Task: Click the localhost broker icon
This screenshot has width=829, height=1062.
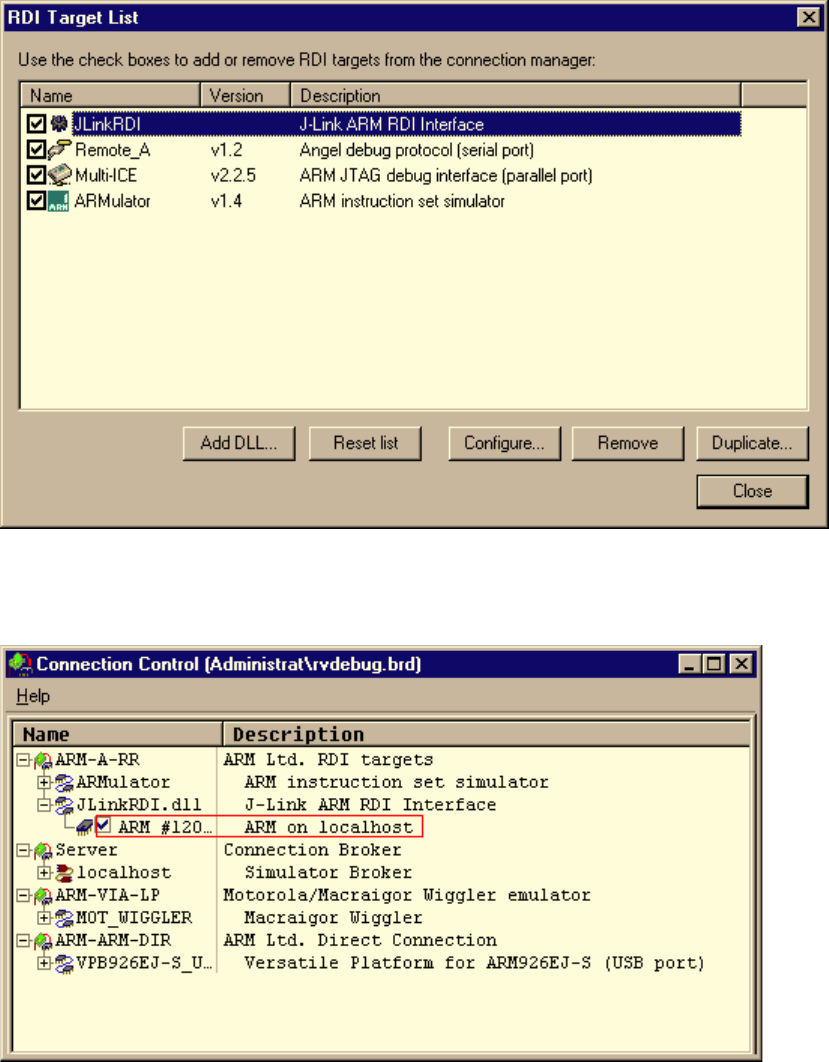Action: coord(64,873)
